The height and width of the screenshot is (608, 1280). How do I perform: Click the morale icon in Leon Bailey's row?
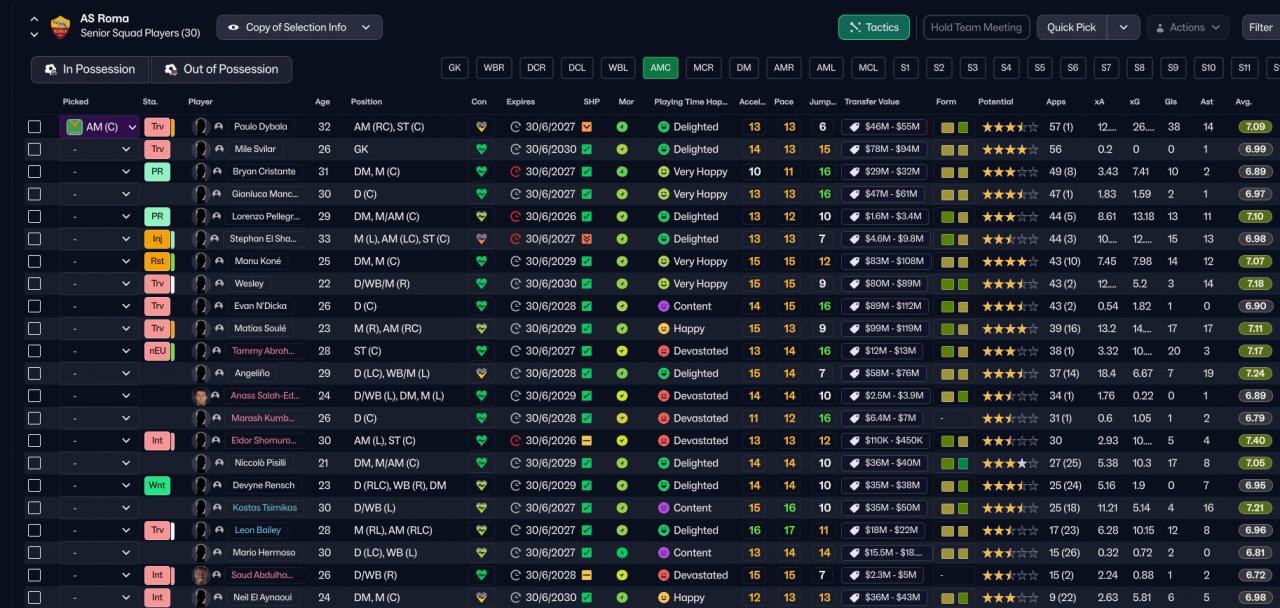point(622,530)
